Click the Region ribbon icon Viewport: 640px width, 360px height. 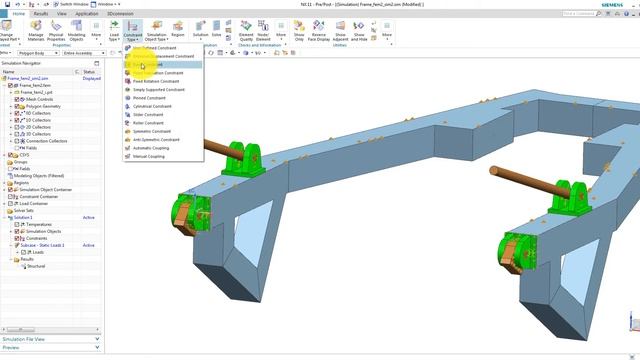(178, 29)
